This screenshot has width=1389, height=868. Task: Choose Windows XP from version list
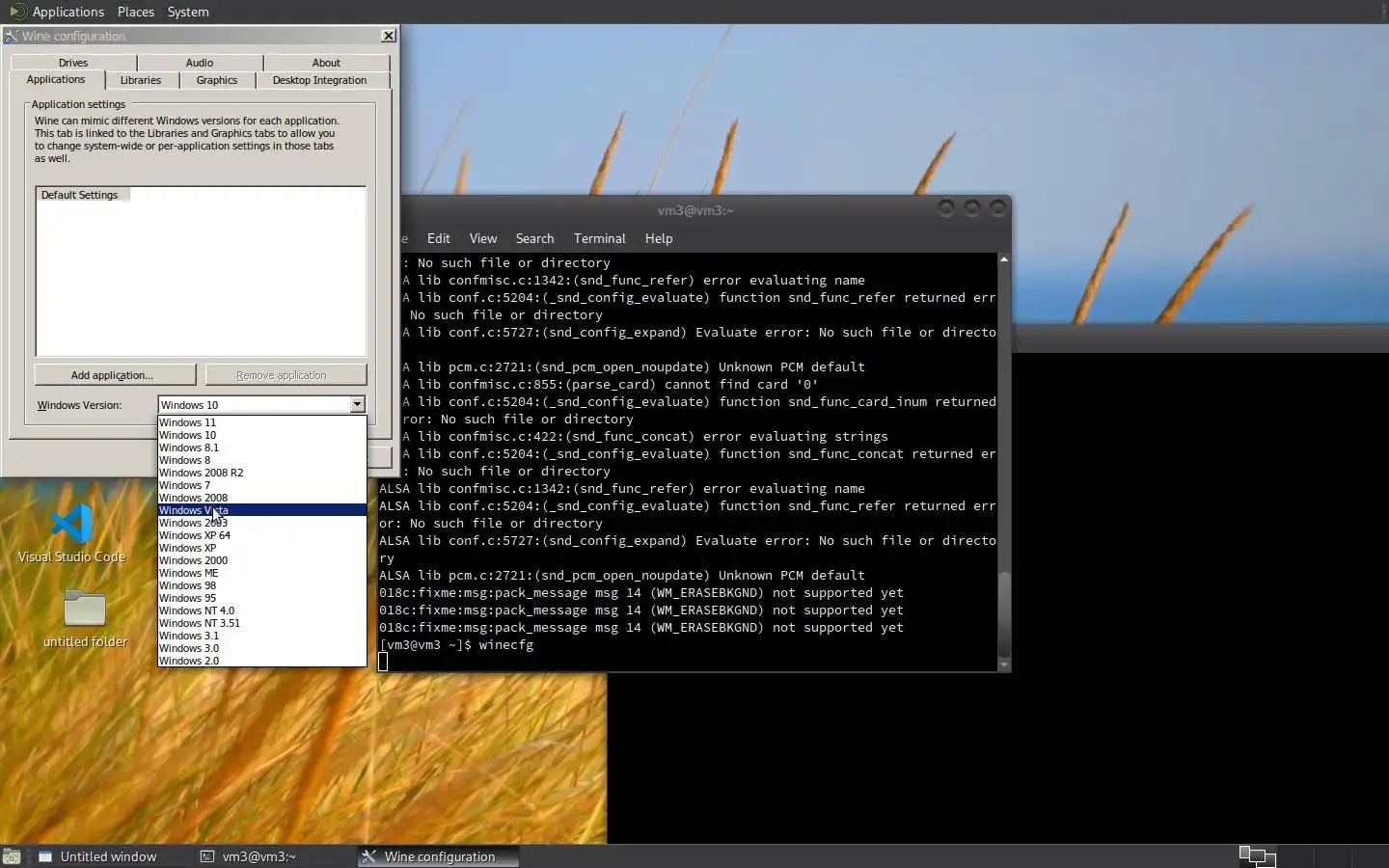pyautogui.click(x=262, y=548)
